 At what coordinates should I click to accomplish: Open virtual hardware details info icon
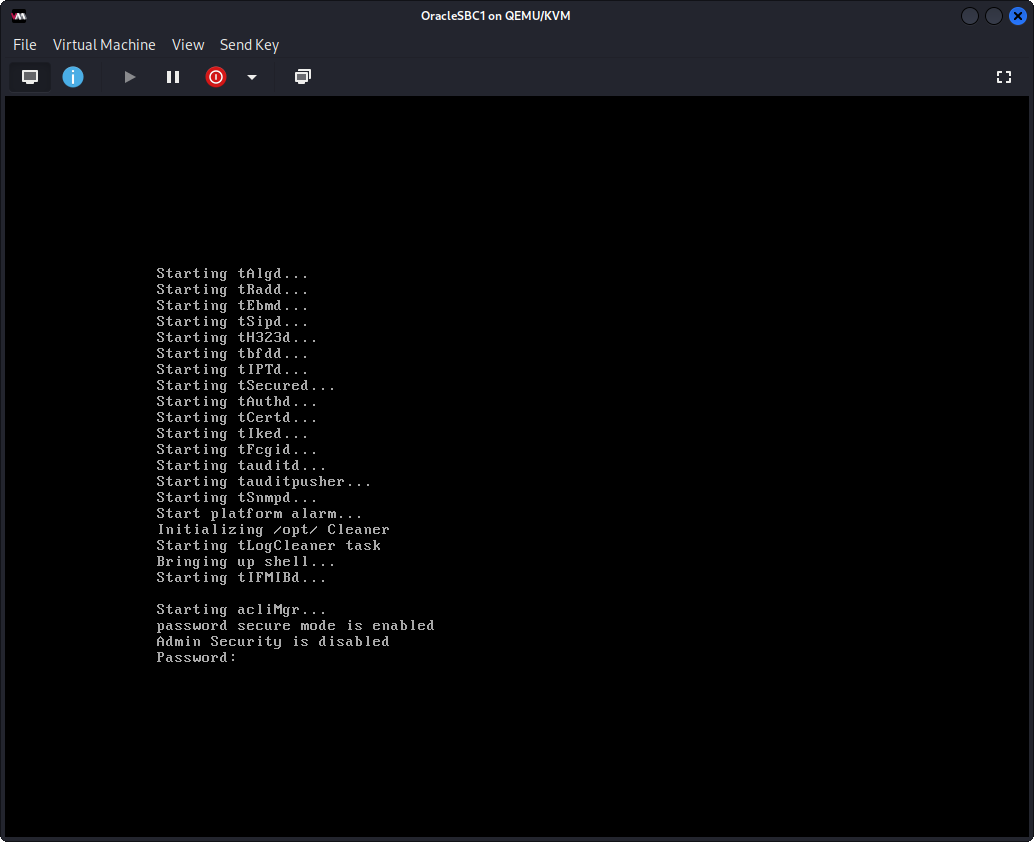(73, 77)
